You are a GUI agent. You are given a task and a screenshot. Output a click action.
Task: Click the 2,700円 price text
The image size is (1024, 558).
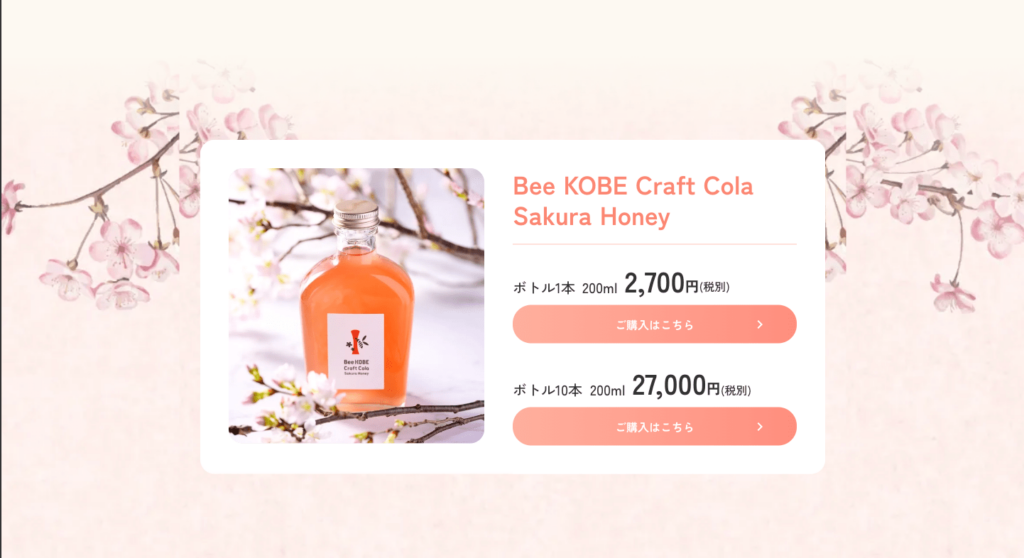point(661,284)
